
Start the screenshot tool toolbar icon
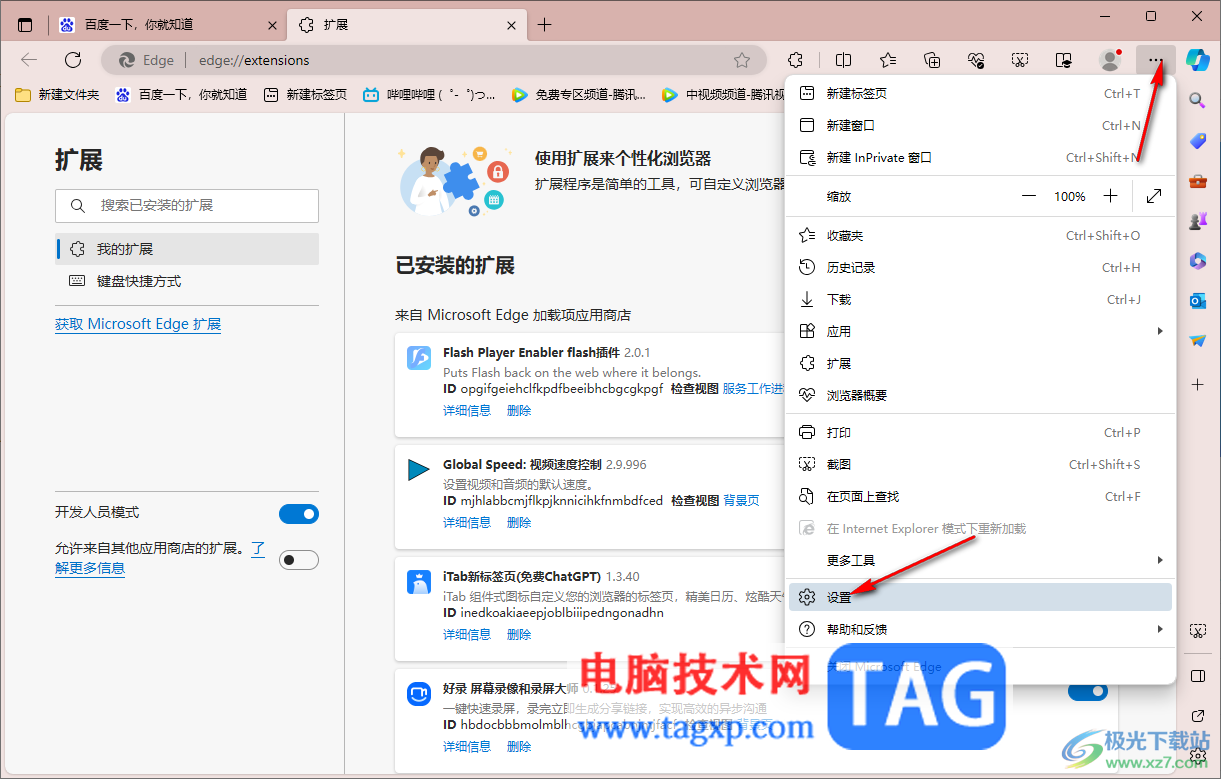click(1020, 60)
